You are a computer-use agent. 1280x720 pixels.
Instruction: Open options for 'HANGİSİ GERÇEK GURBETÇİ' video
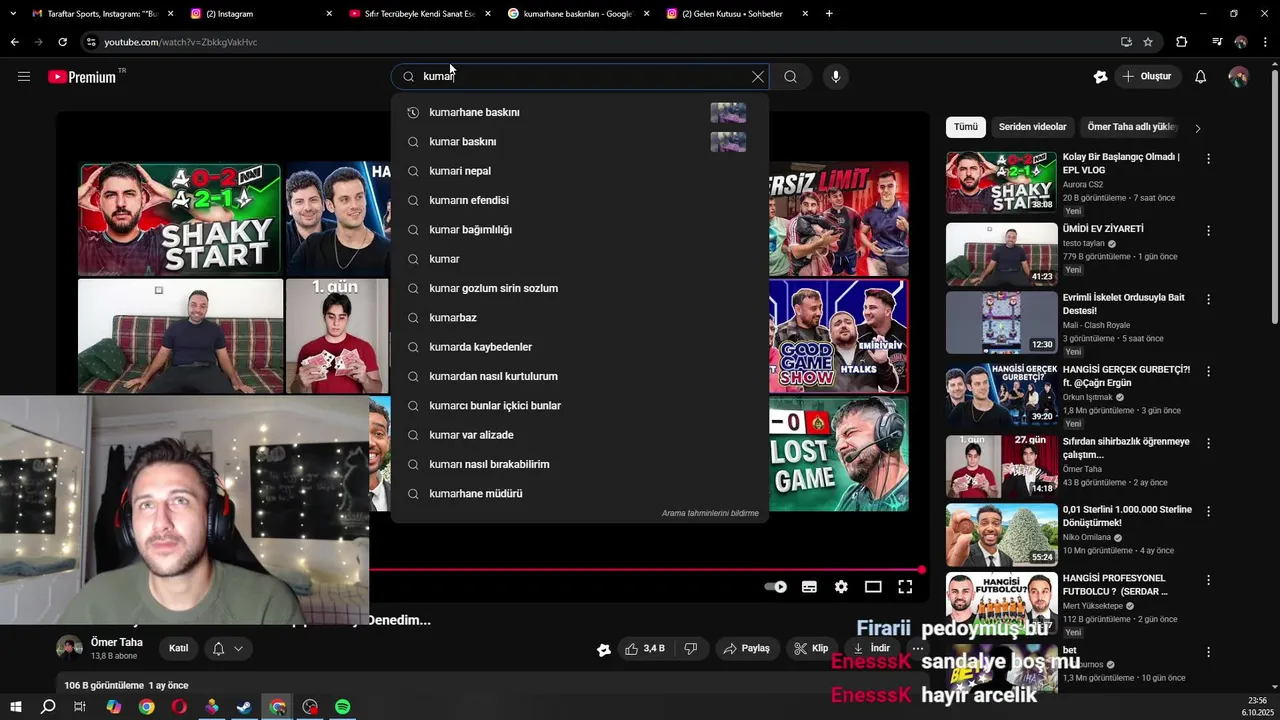pyautogui.click(x=1208, y=371)
